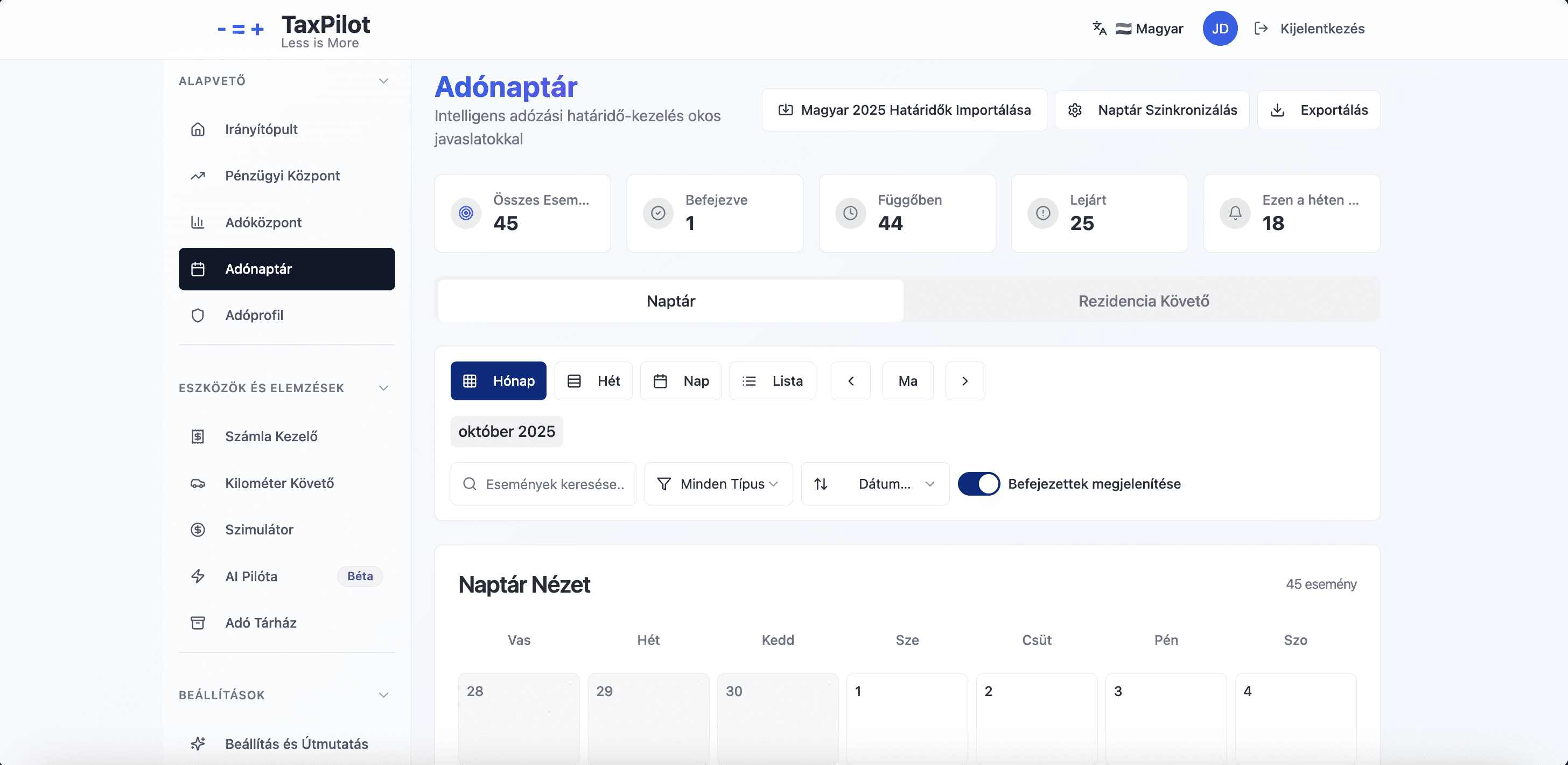
Task: Open Minden Típus filter dropdown
Action: pyautogui.click(x=718, y=484)
